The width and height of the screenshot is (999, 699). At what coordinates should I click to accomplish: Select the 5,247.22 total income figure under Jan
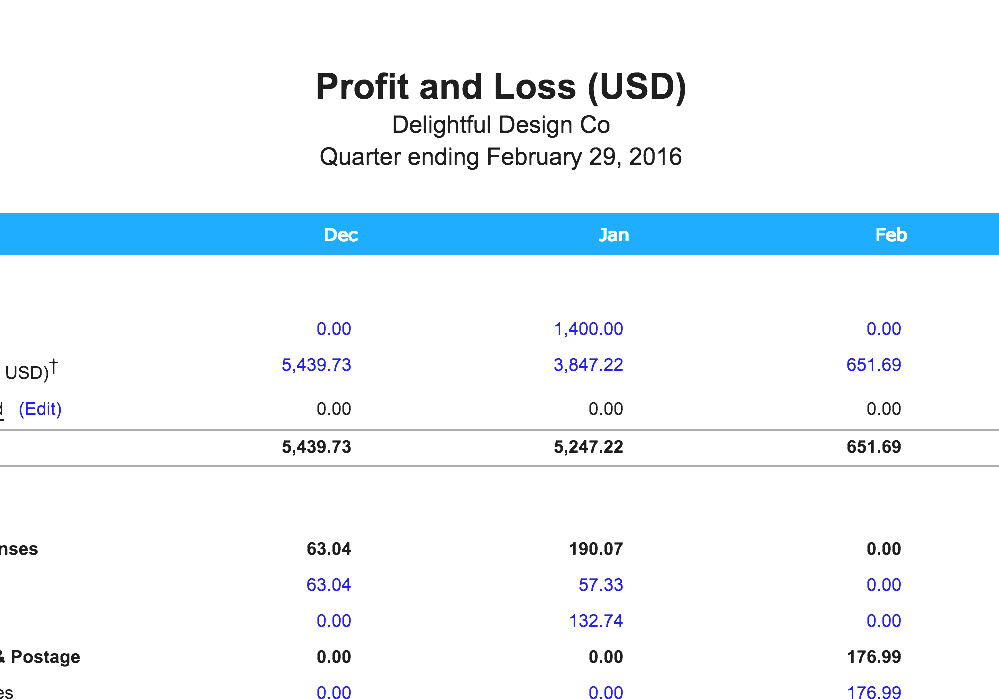(x=588, y=446)
